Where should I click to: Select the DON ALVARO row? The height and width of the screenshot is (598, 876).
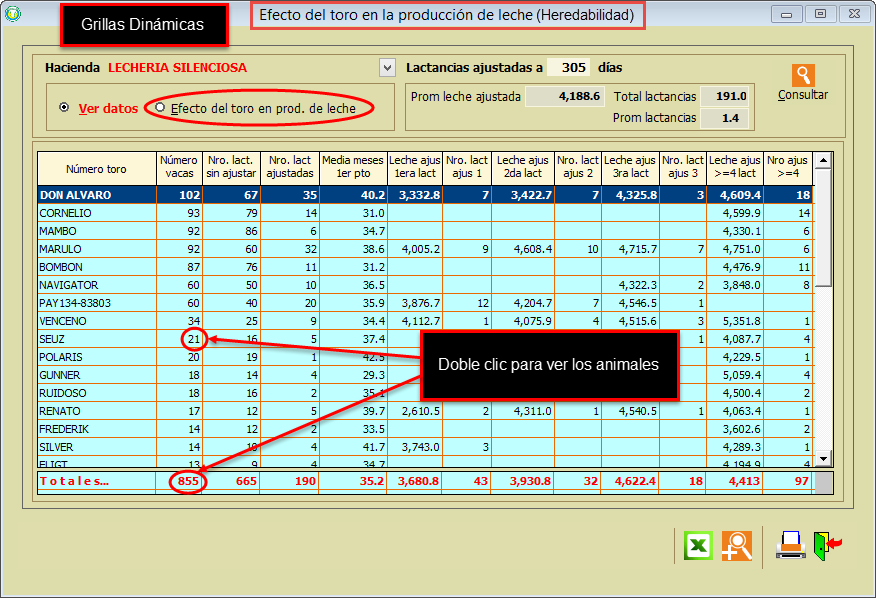click(76, 195)
